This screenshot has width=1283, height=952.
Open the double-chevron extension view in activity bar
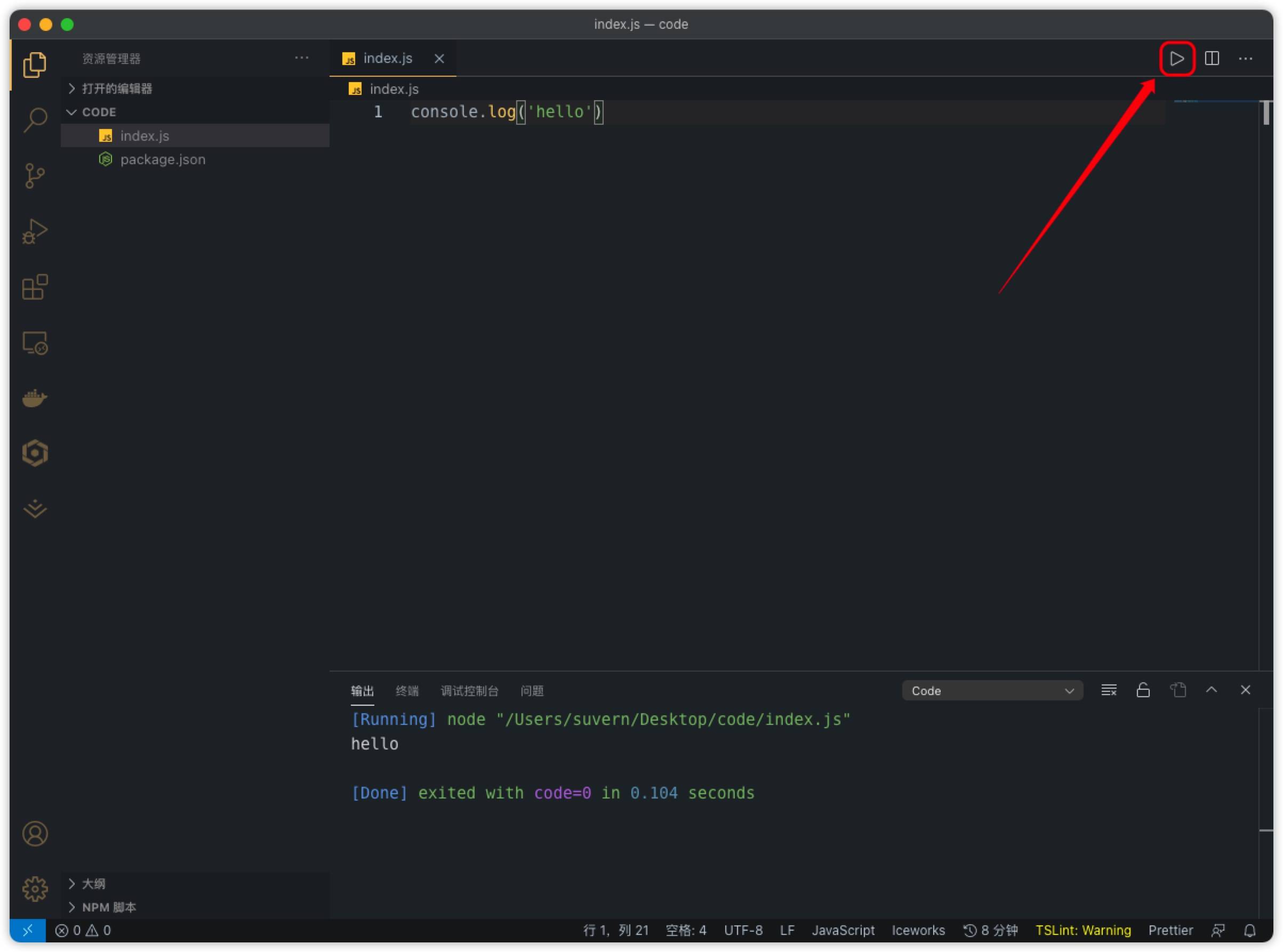tap(35, 509)
